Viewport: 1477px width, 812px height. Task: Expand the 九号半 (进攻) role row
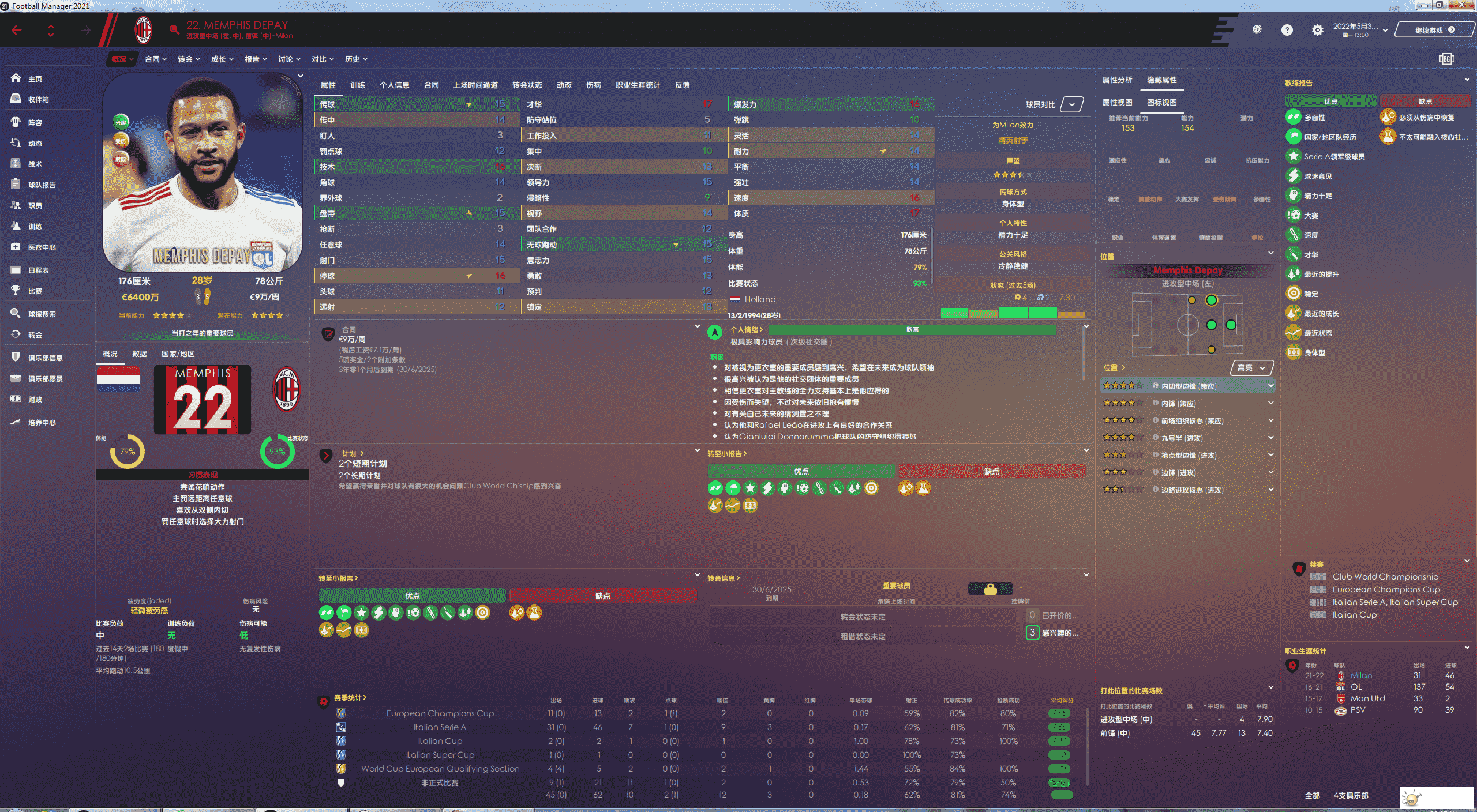[1187, 438]
